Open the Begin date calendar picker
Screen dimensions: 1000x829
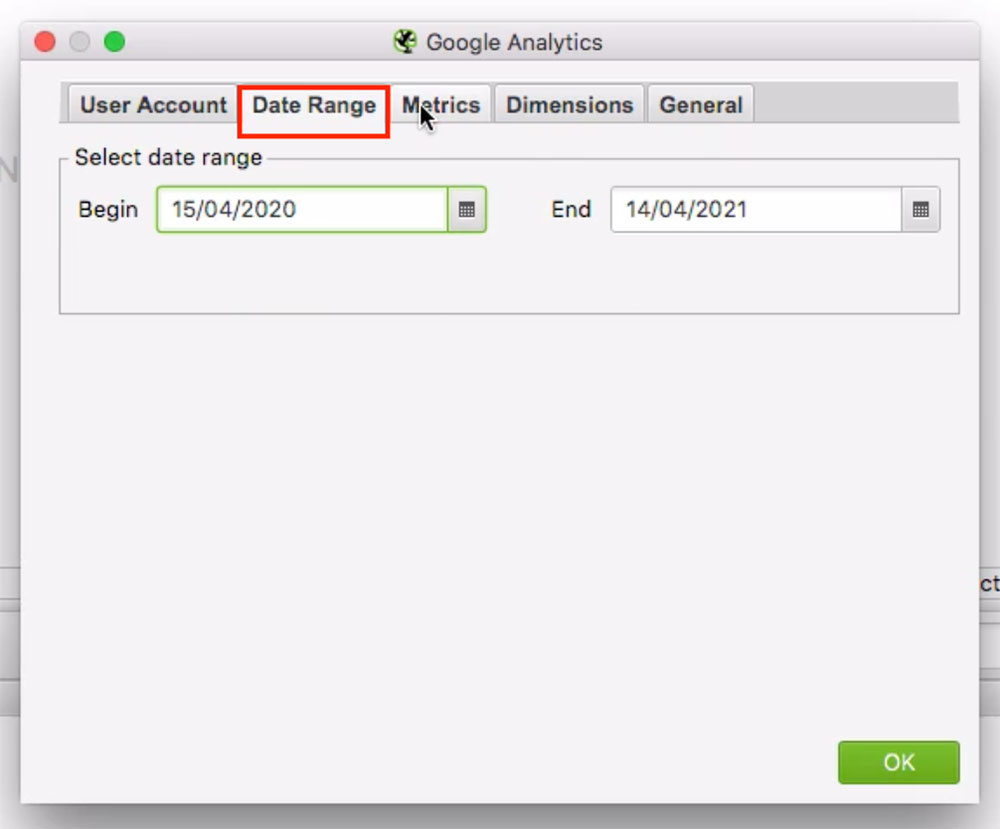coord(467,209)
